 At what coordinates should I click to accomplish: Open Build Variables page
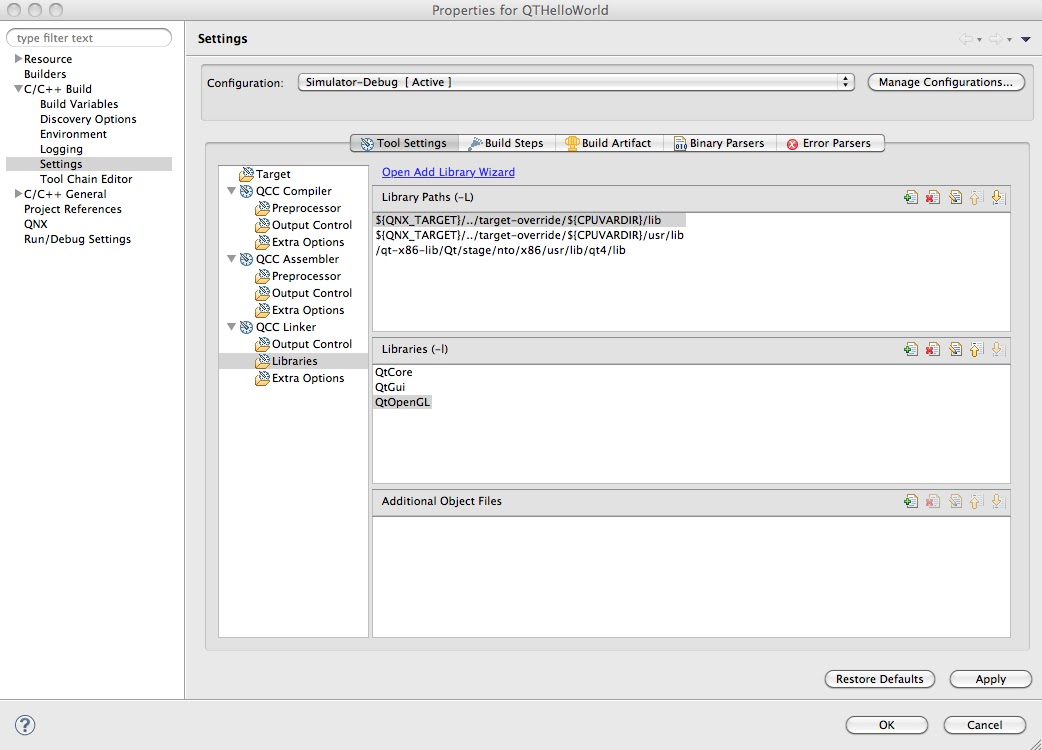pos(79,104)
